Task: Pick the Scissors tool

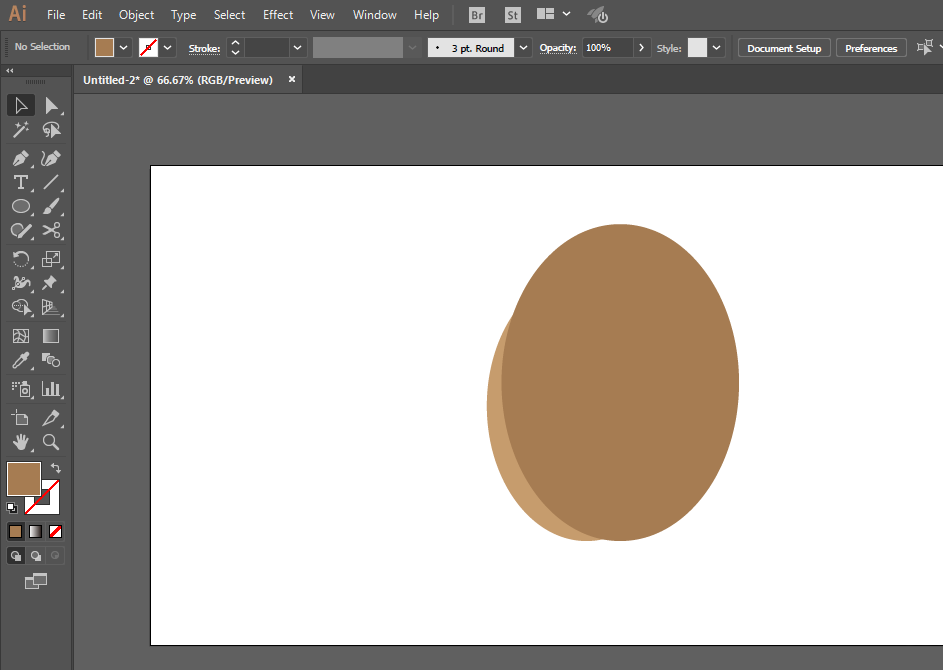Action: 51,230
